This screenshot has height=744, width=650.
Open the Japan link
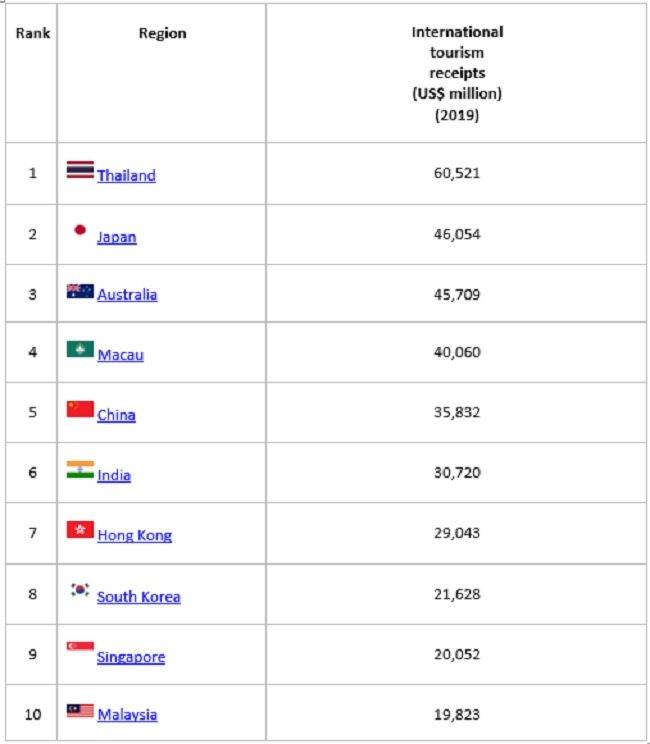click(x=117, y=237)
